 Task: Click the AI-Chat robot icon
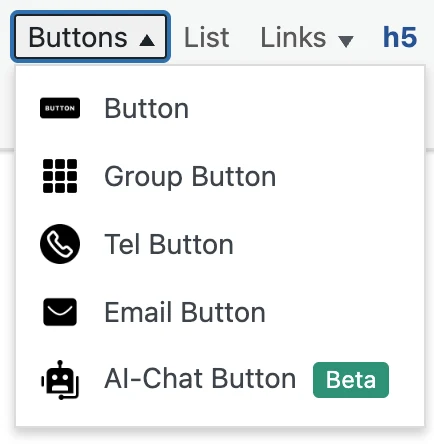click(x=60, y=380)
